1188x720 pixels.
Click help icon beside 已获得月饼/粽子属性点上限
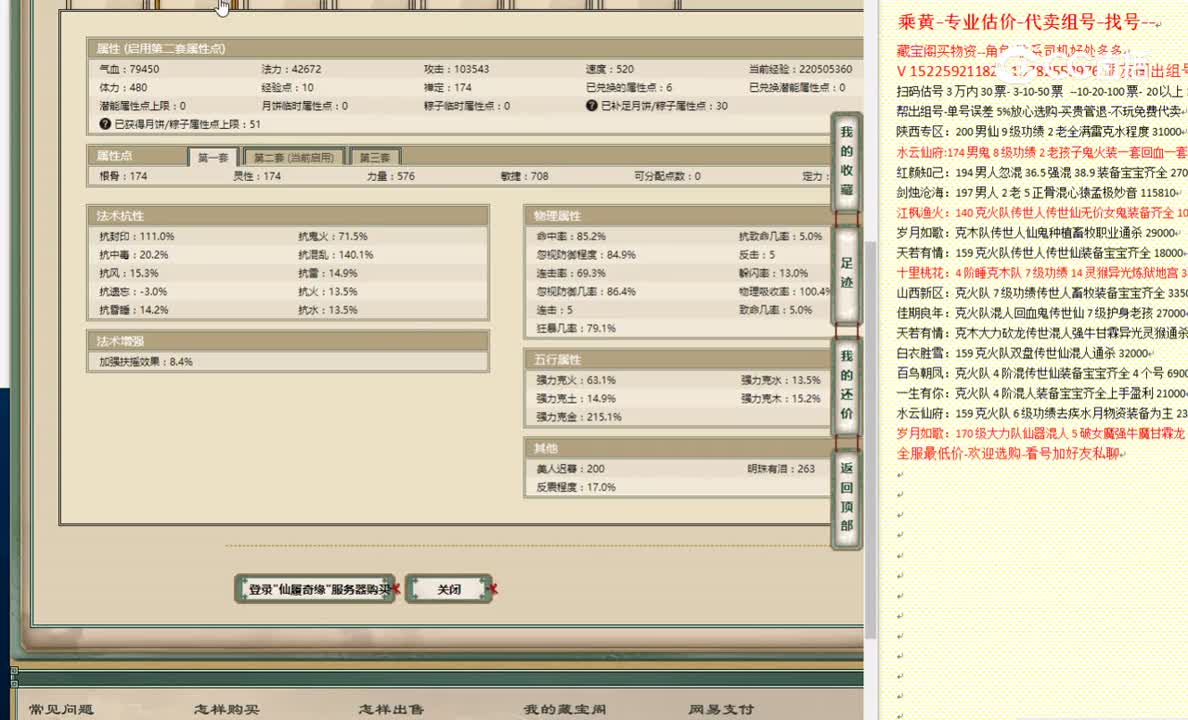click(105, 124)
